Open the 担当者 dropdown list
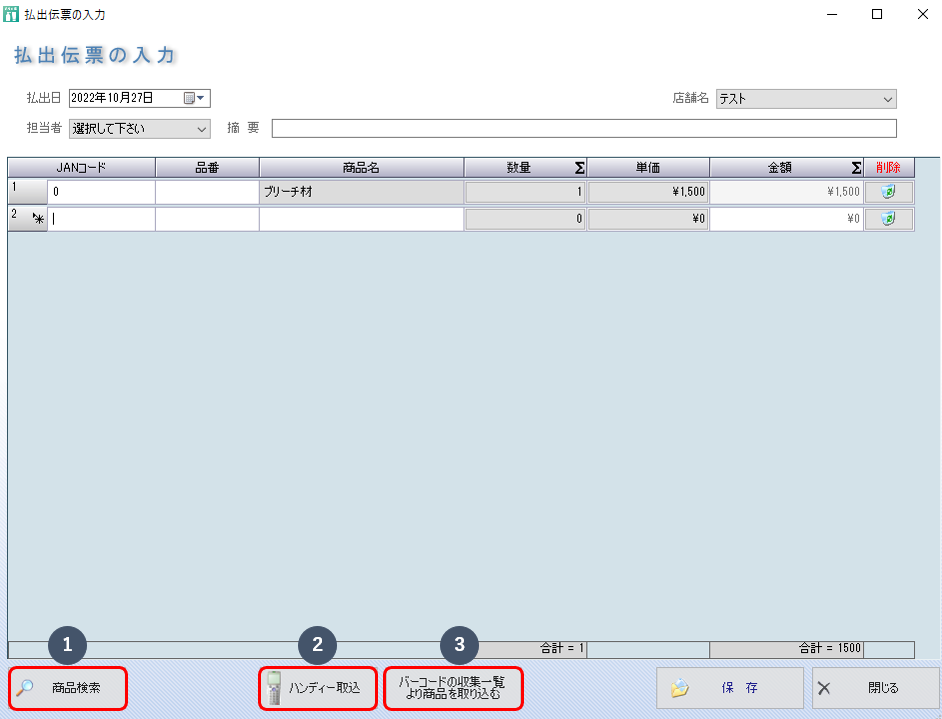Image resolution: width=942 pixels, height=719 pixels. pyautogui.click(x=201, y=129)
